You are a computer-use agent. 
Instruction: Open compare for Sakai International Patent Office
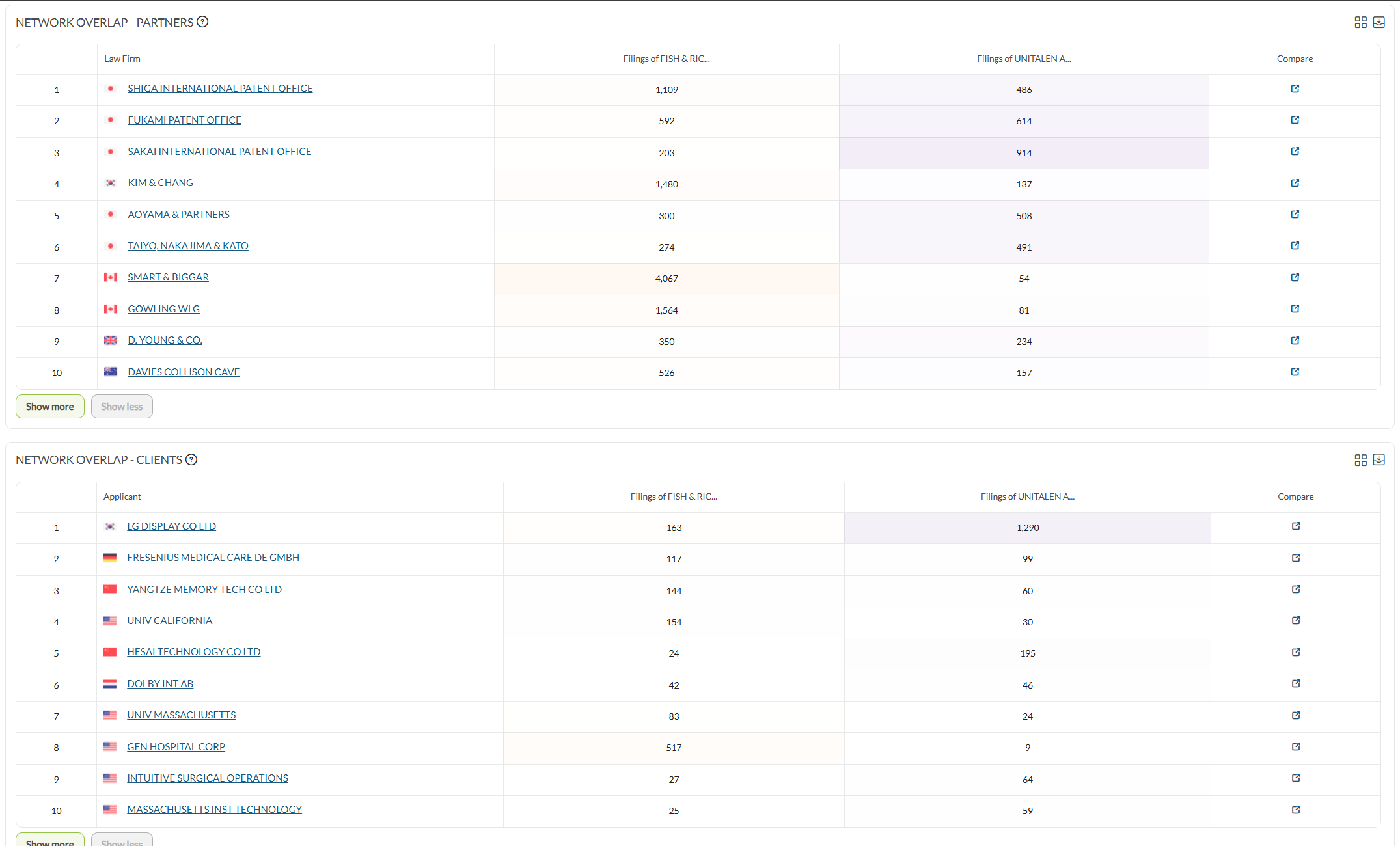tap(1295, 152)
